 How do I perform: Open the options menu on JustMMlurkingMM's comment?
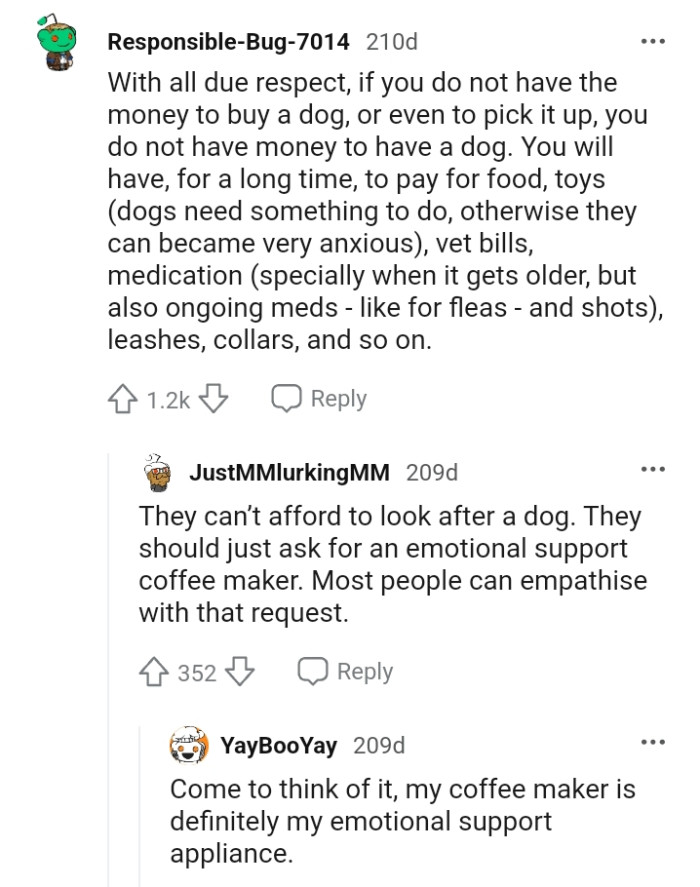[x=653, y=471]
